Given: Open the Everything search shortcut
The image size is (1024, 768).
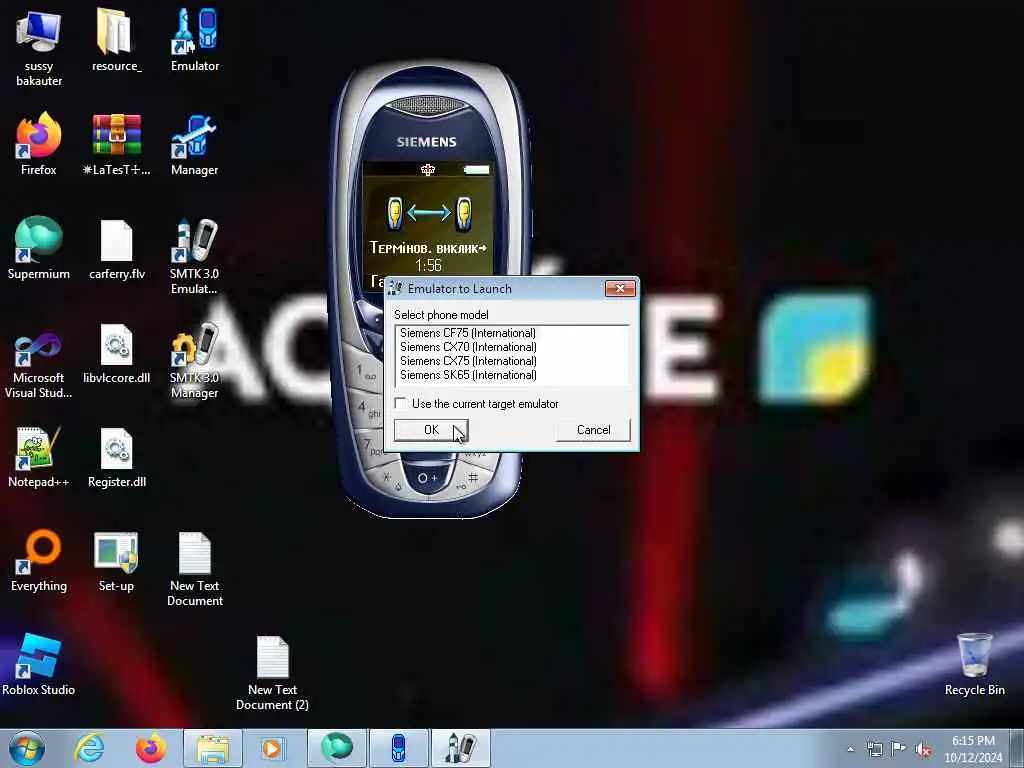Looking at the screenshot, I should click(x=39, y=560).
